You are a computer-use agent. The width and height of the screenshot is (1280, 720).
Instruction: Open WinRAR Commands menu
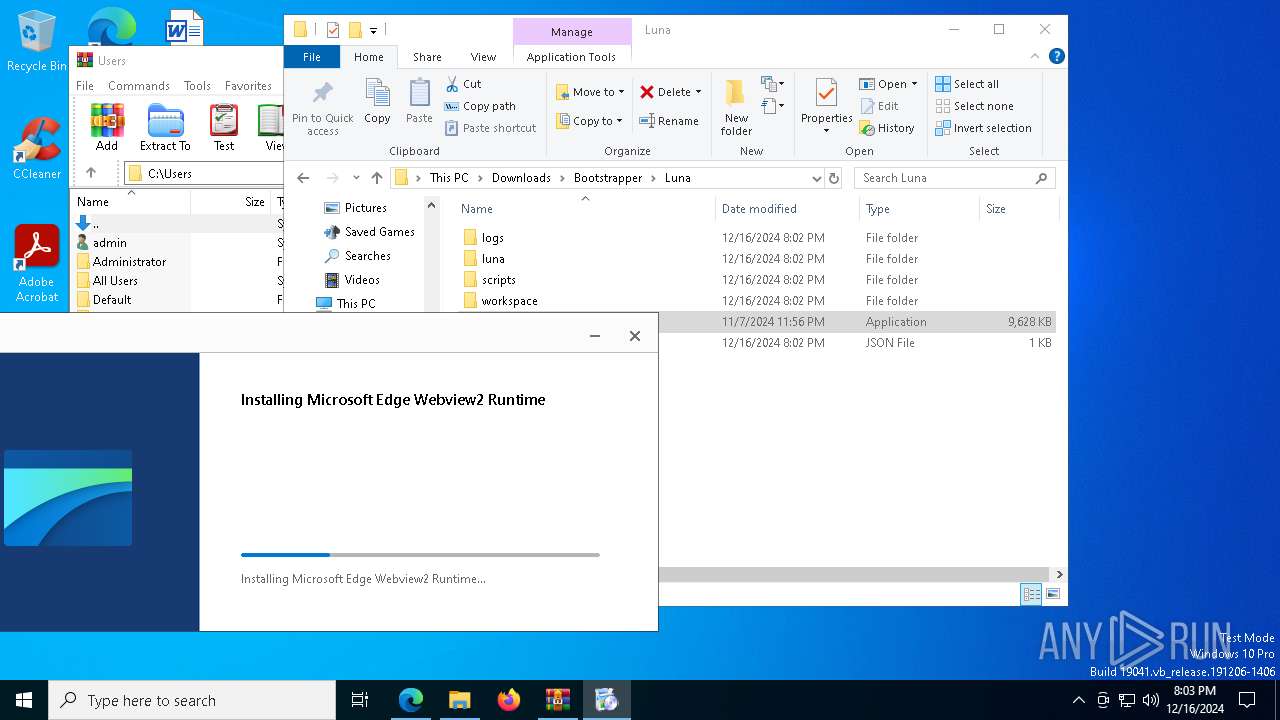139,86
